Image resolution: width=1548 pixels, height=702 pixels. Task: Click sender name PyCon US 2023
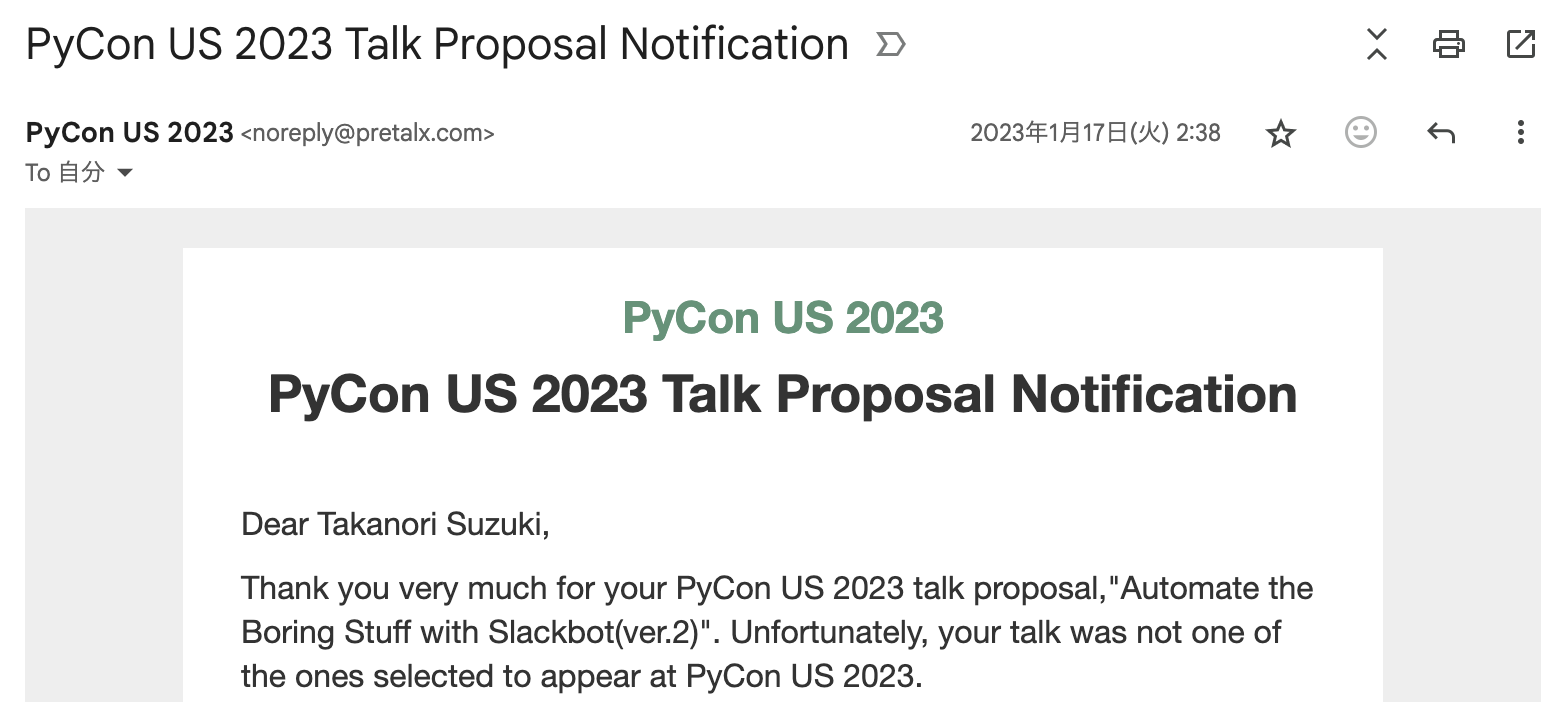129,132
